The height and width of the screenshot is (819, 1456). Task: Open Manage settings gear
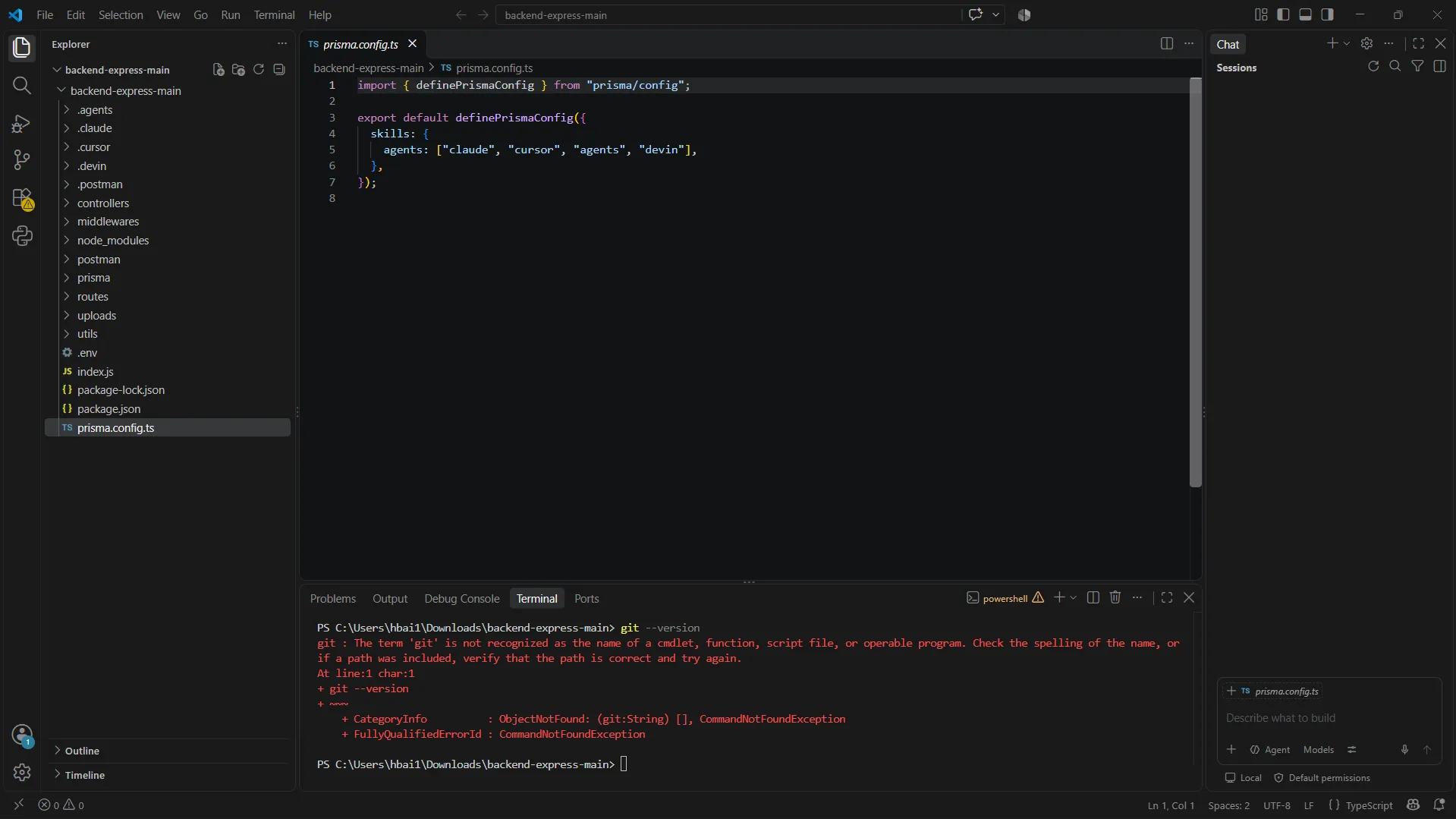(x=22, y=773)
